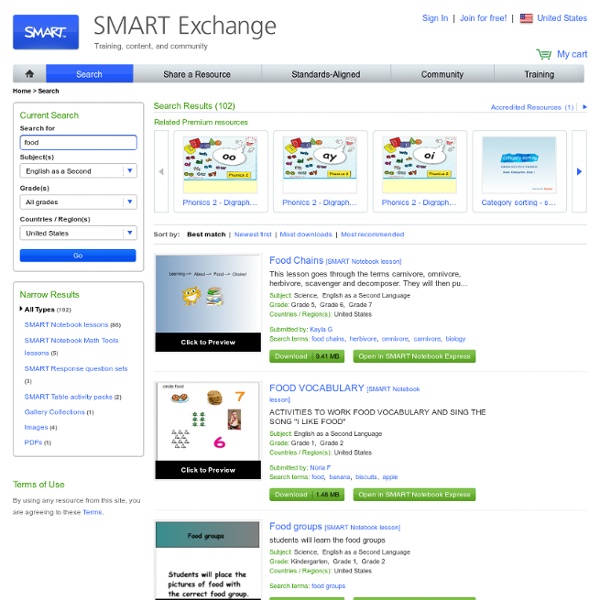Download Food Chains 9.41 MB
This screenshot has height=600, width=600.
click(307, 356)
